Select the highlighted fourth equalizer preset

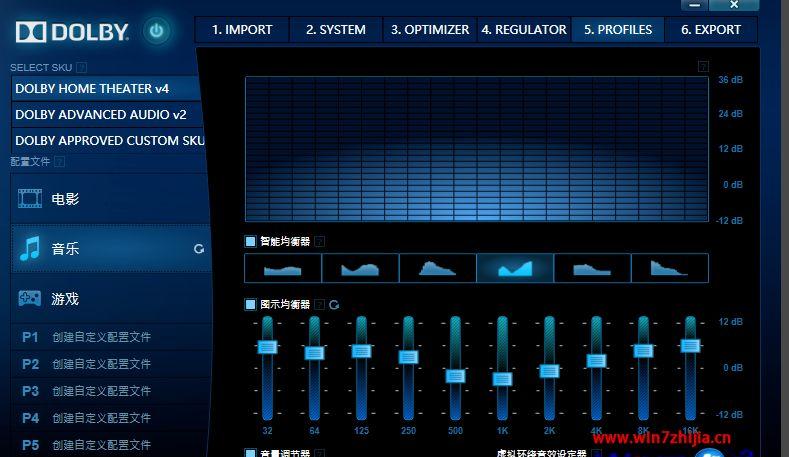pos(515,268)
